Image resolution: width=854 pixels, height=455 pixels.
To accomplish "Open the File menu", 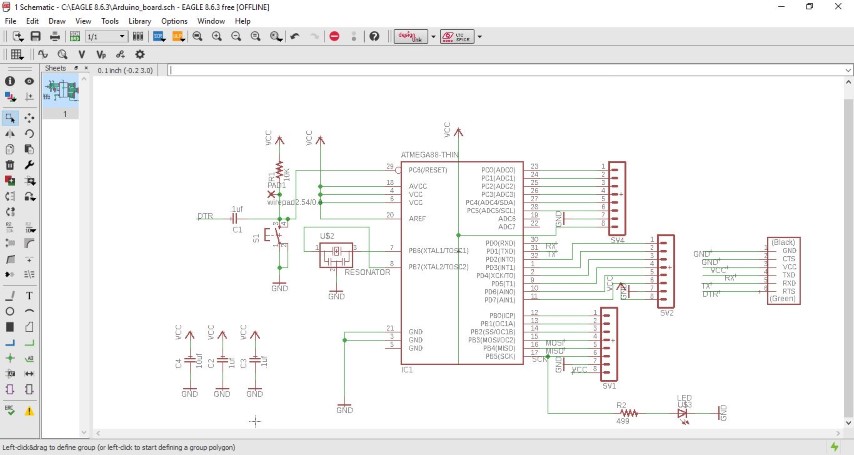I will click(10, 21).
